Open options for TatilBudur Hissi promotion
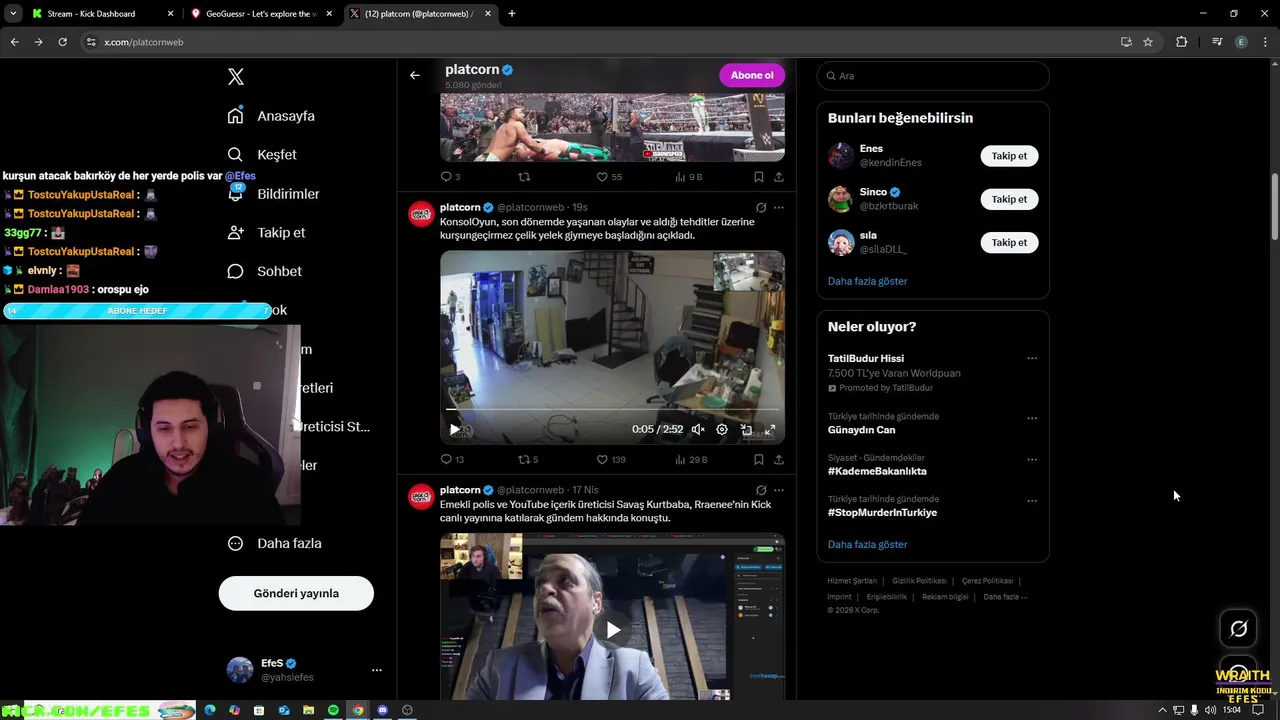 point(1032,358)
